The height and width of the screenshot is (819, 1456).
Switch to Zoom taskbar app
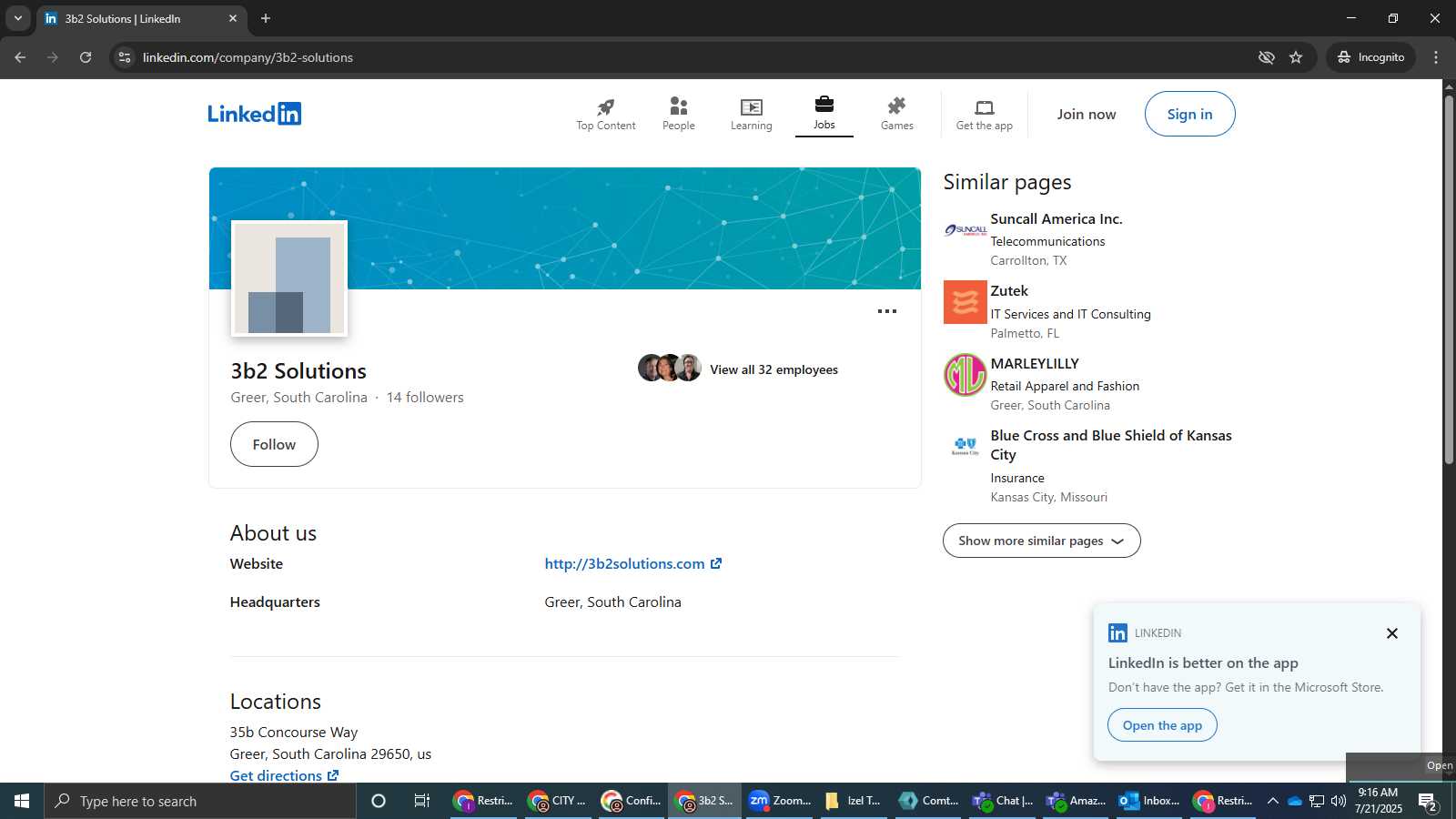(x=780, y=801)
